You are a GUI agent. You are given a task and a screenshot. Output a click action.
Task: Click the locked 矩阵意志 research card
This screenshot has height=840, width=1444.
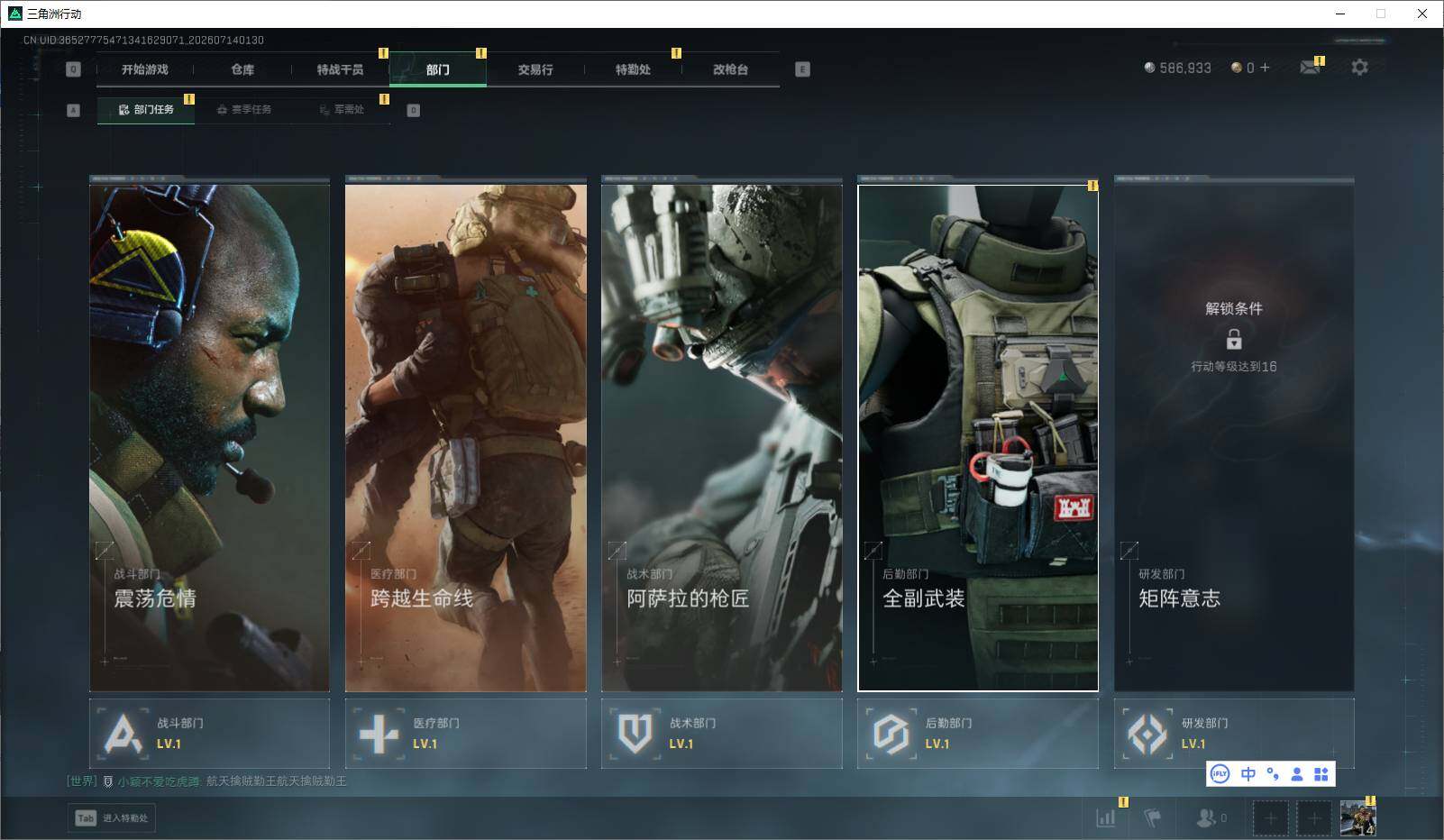tap(1234, 438)
